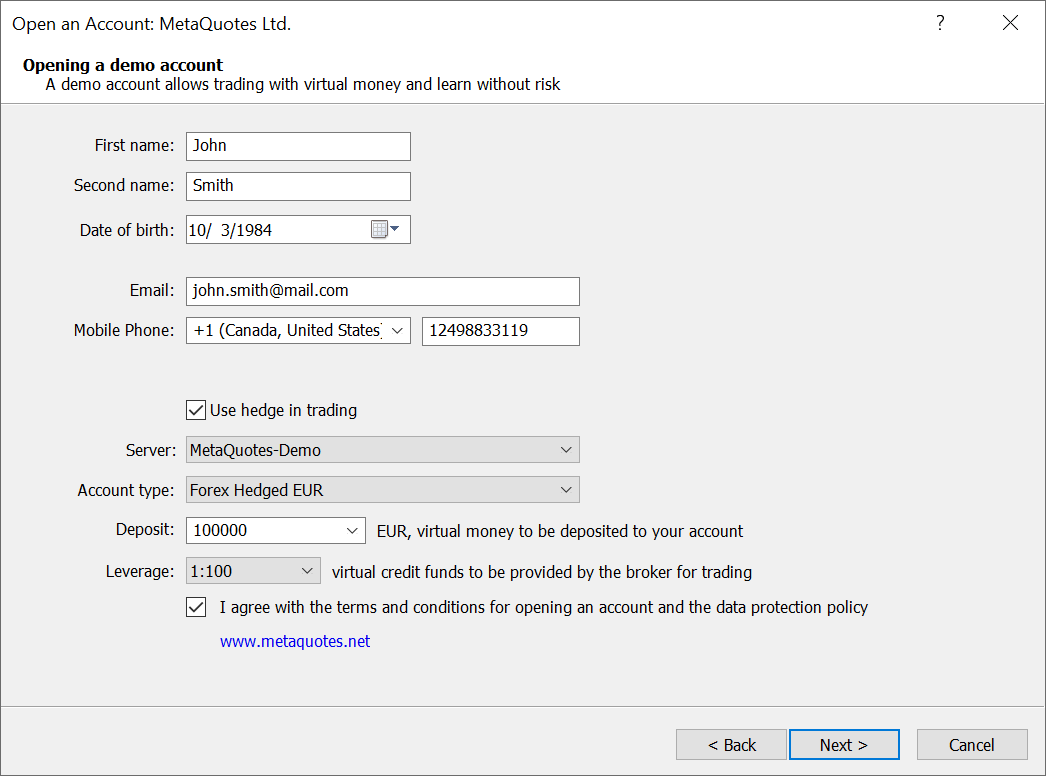Screen dimensions: 1046x776
Task: Click the Next button to proceed
Action: coord(844,744)
